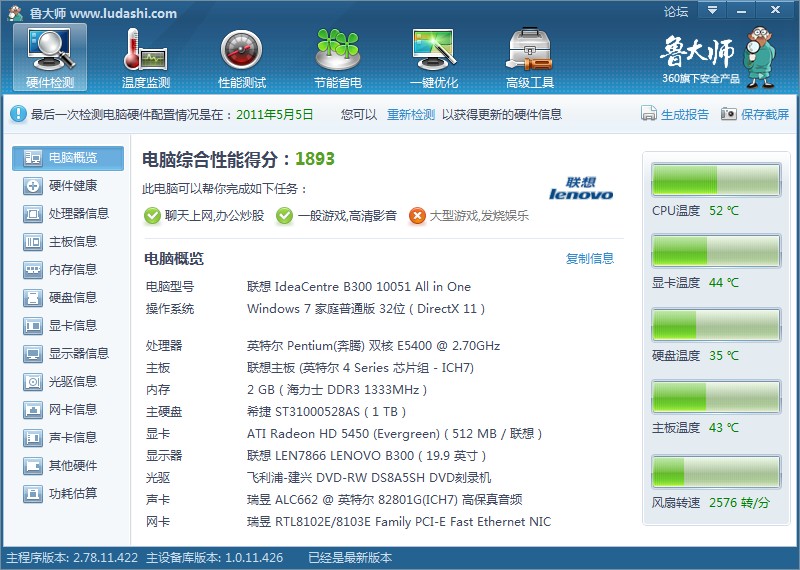Image resolution: width=800 pixels, height=570 pixels.
Task: Open the 高级工具 toolbox toolbar icon
Action: [530, 58]
